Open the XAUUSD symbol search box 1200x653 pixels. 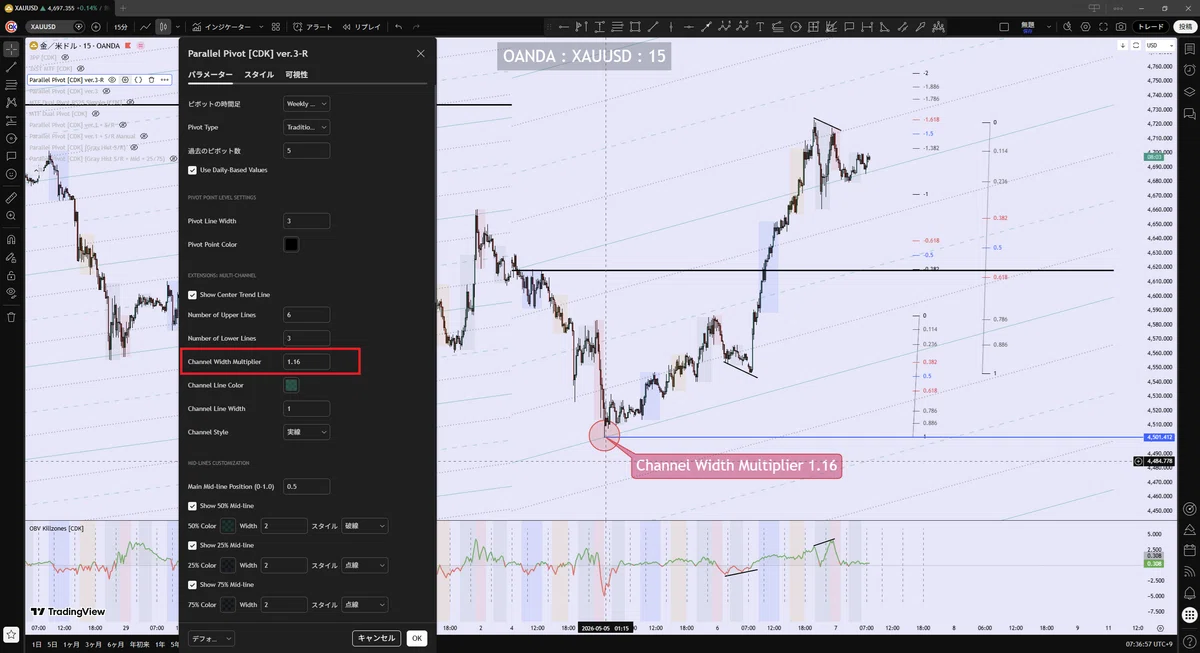click(56, 27)
